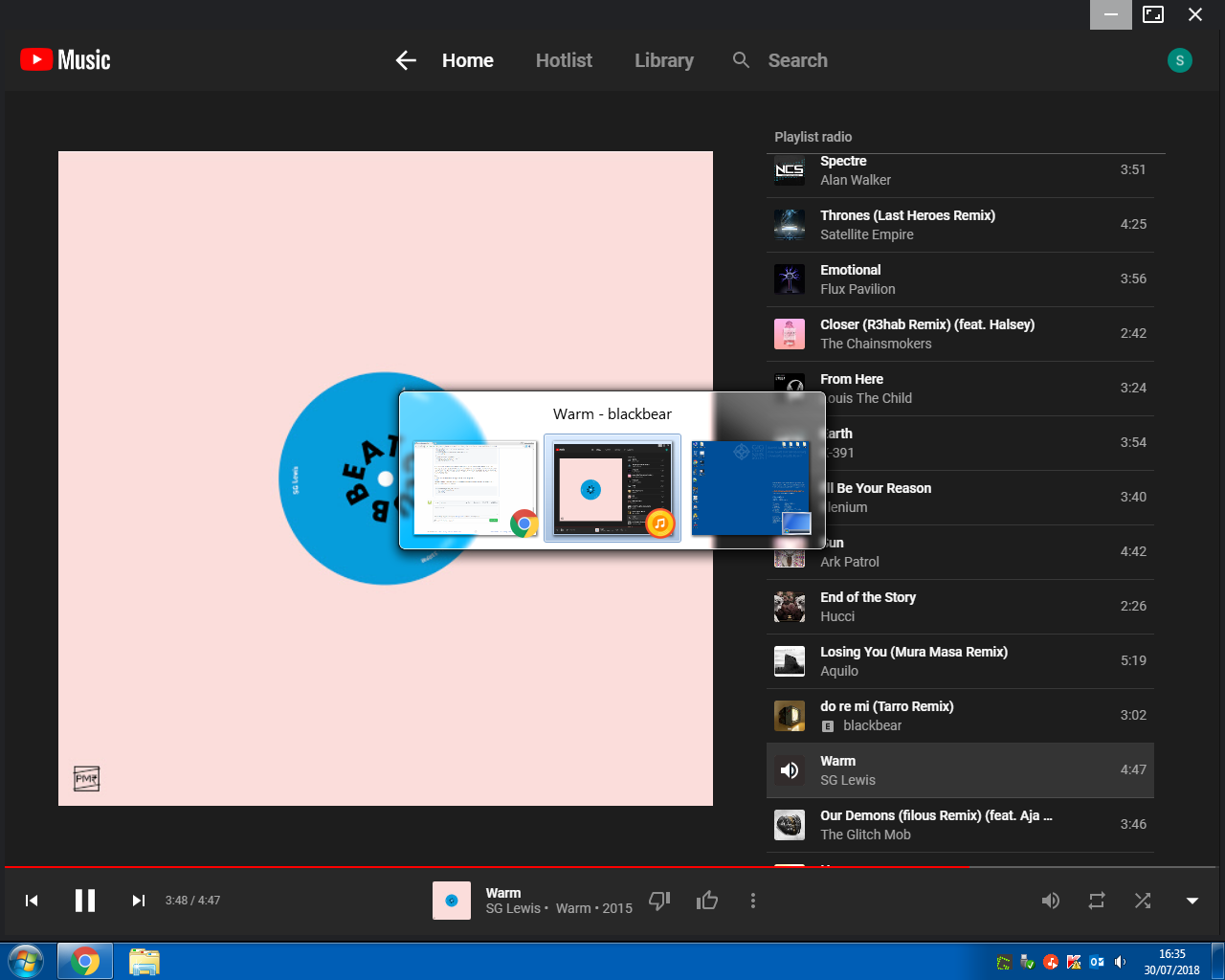Skip to the previous track
The image size is (1225, 980).
coord(32,901)
